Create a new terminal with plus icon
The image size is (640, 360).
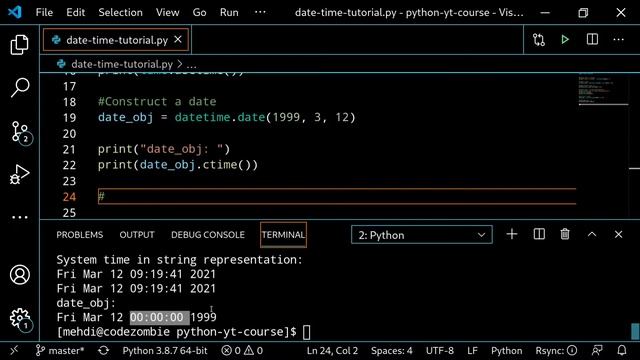[511, 234]
